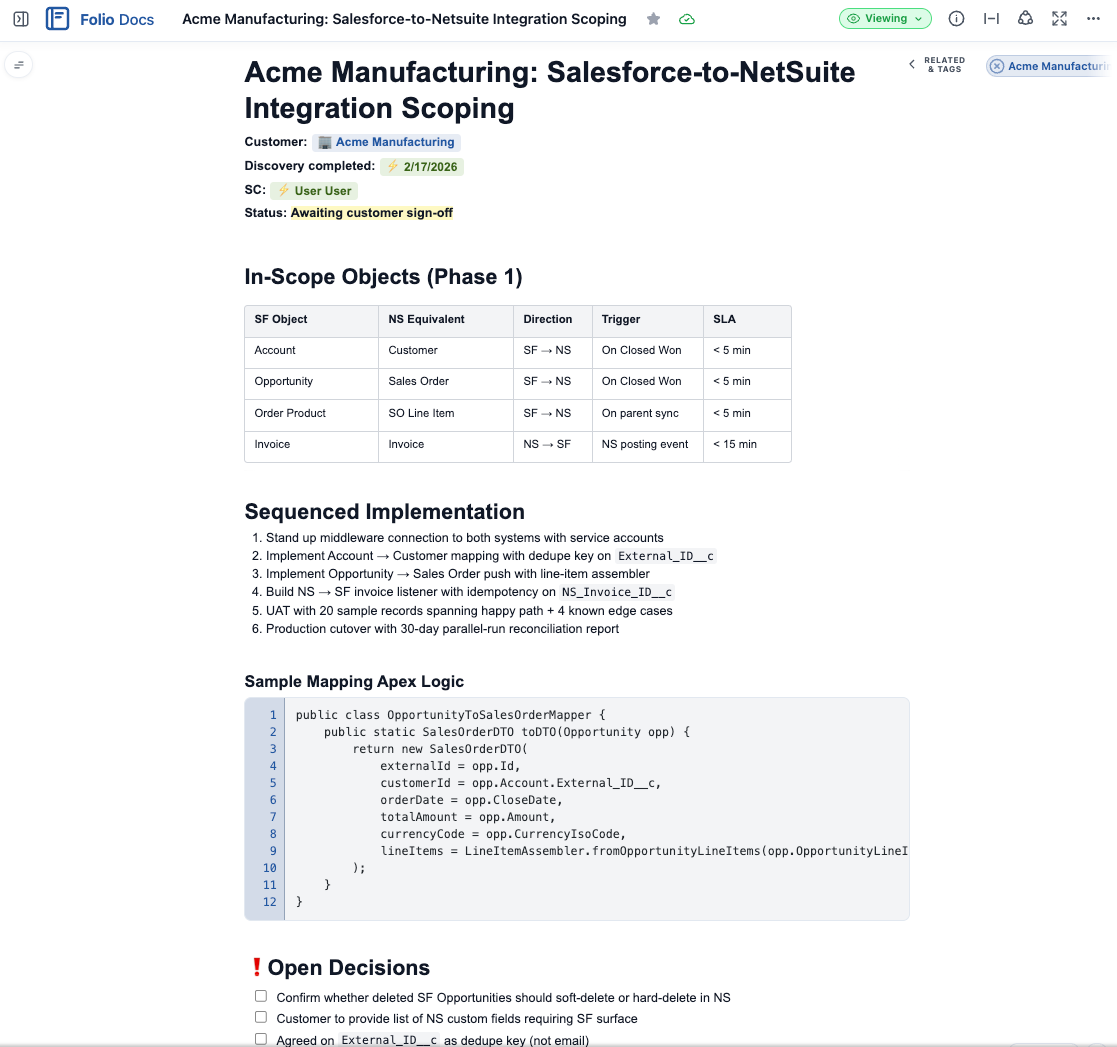Open the Viewing mode dropdown

pos(884,18)
